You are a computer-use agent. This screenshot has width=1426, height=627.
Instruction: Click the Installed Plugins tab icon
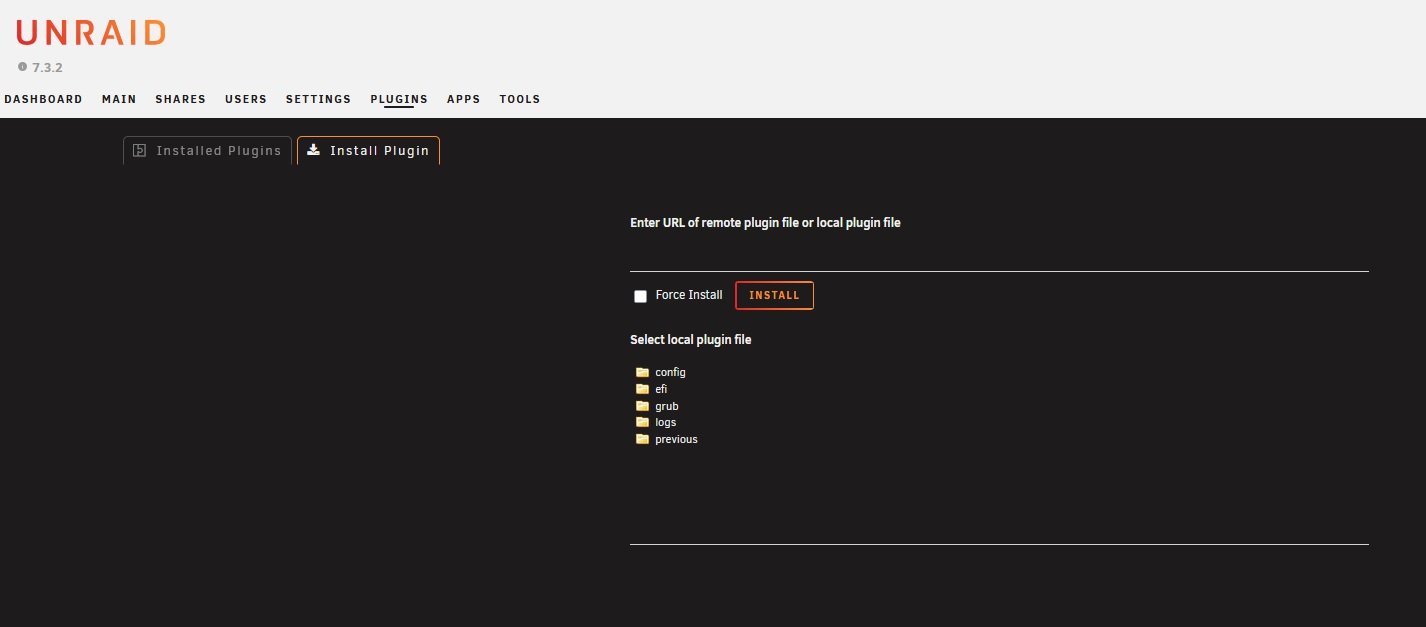(140, 151)
